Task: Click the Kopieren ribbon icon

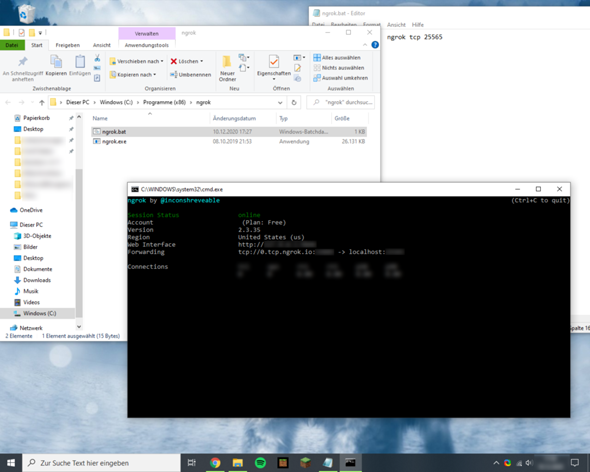Action: point(56,61)
